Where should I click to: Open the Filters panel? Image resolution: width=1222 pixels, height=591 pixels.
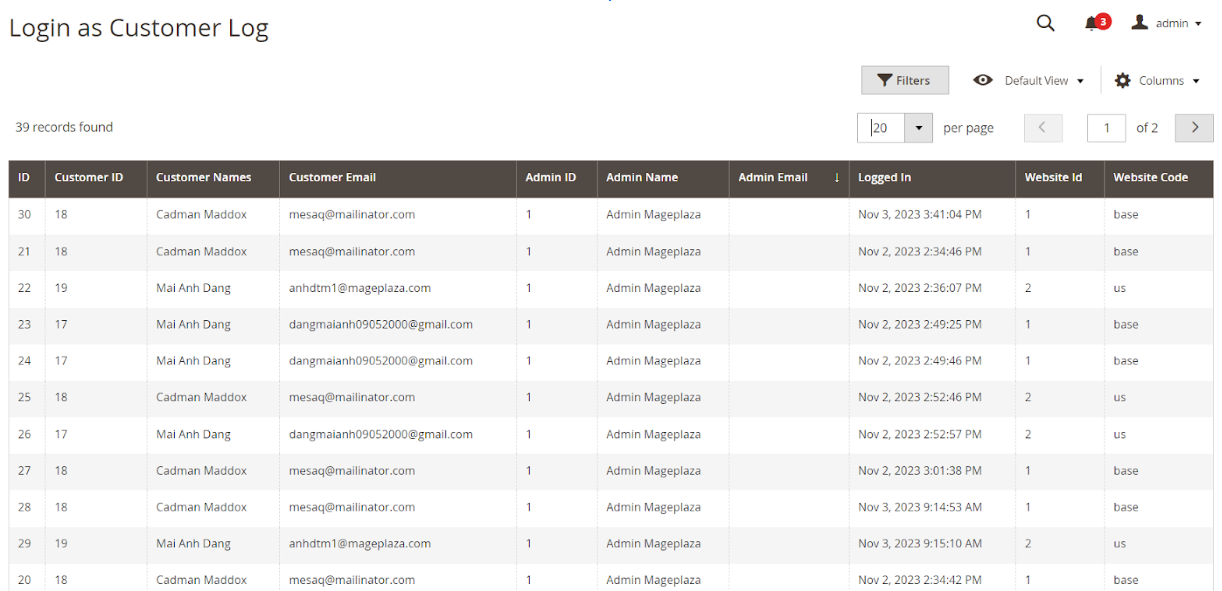click(904, 81)
